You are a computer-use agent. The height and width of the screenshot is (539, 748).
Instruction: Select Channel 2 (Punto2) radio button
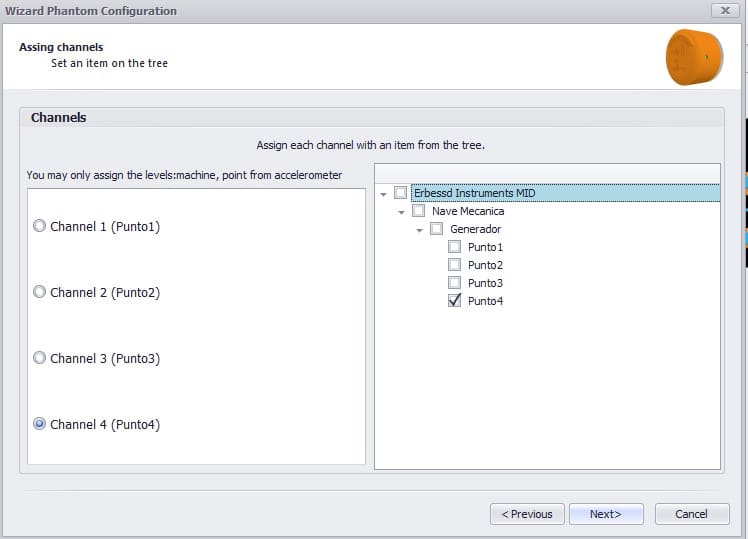coord(40,291)
